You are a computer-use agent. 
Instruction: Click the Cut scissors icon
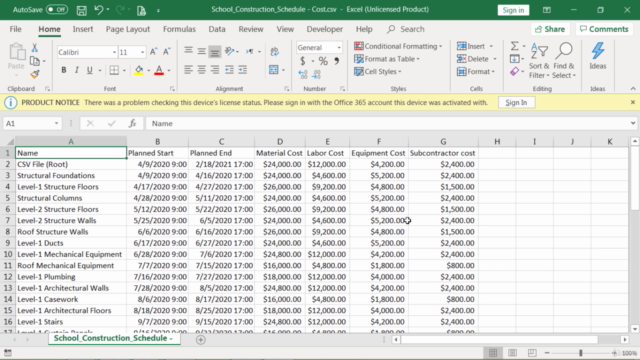point(35,48)
